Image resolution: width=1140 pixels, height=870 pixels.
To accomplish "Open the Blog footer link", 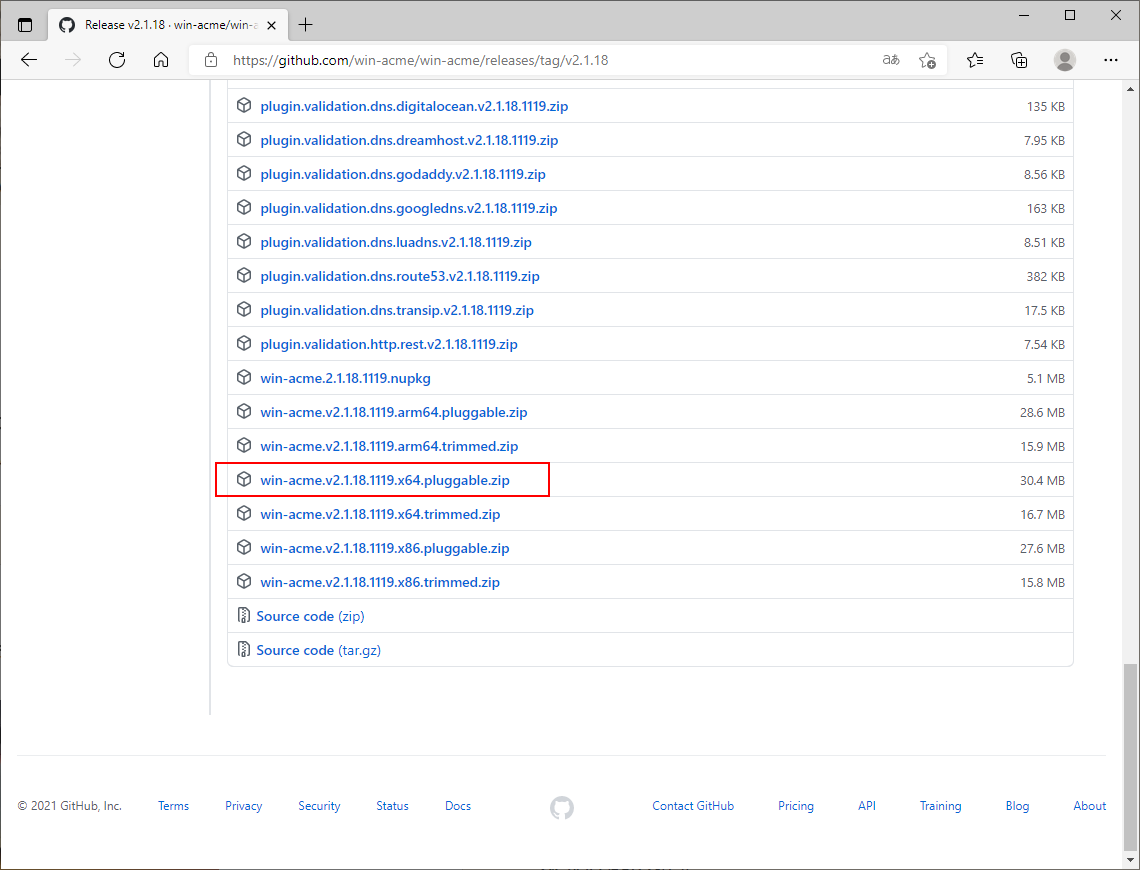I will click(x=1017, y=806).
